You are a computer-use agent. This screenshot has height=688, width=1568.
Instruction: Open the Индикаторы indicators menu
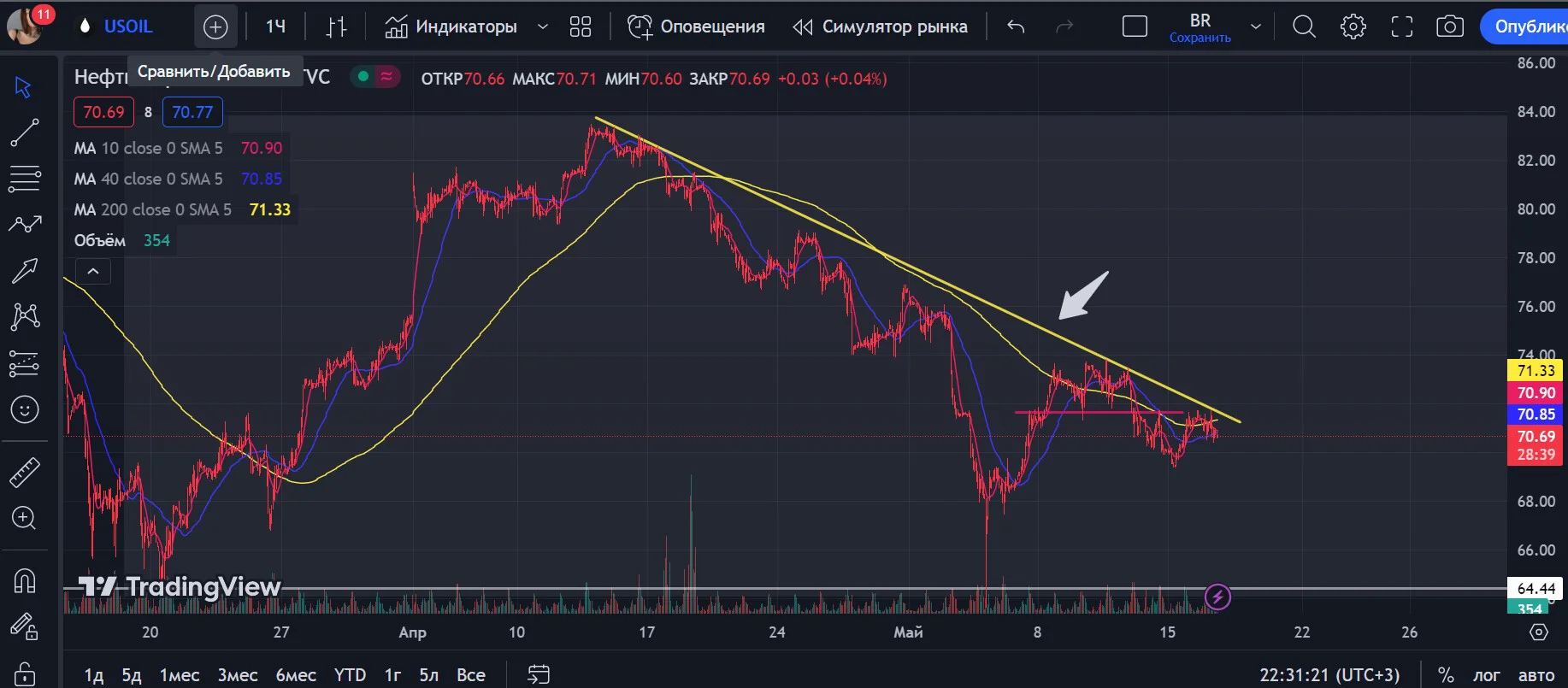(451, 27)
